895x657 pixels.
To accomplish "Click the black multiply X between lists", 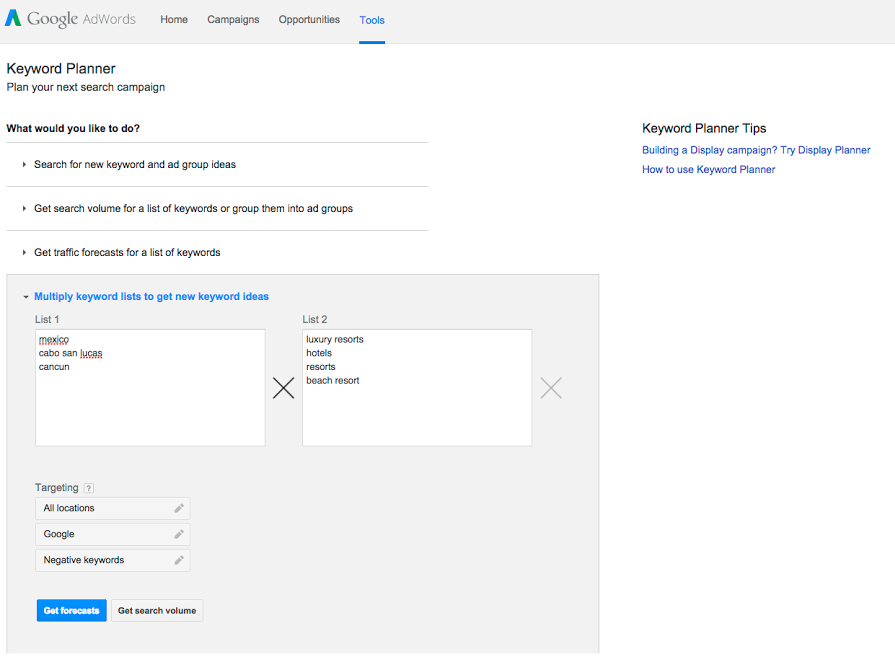I will click(284, 388).
